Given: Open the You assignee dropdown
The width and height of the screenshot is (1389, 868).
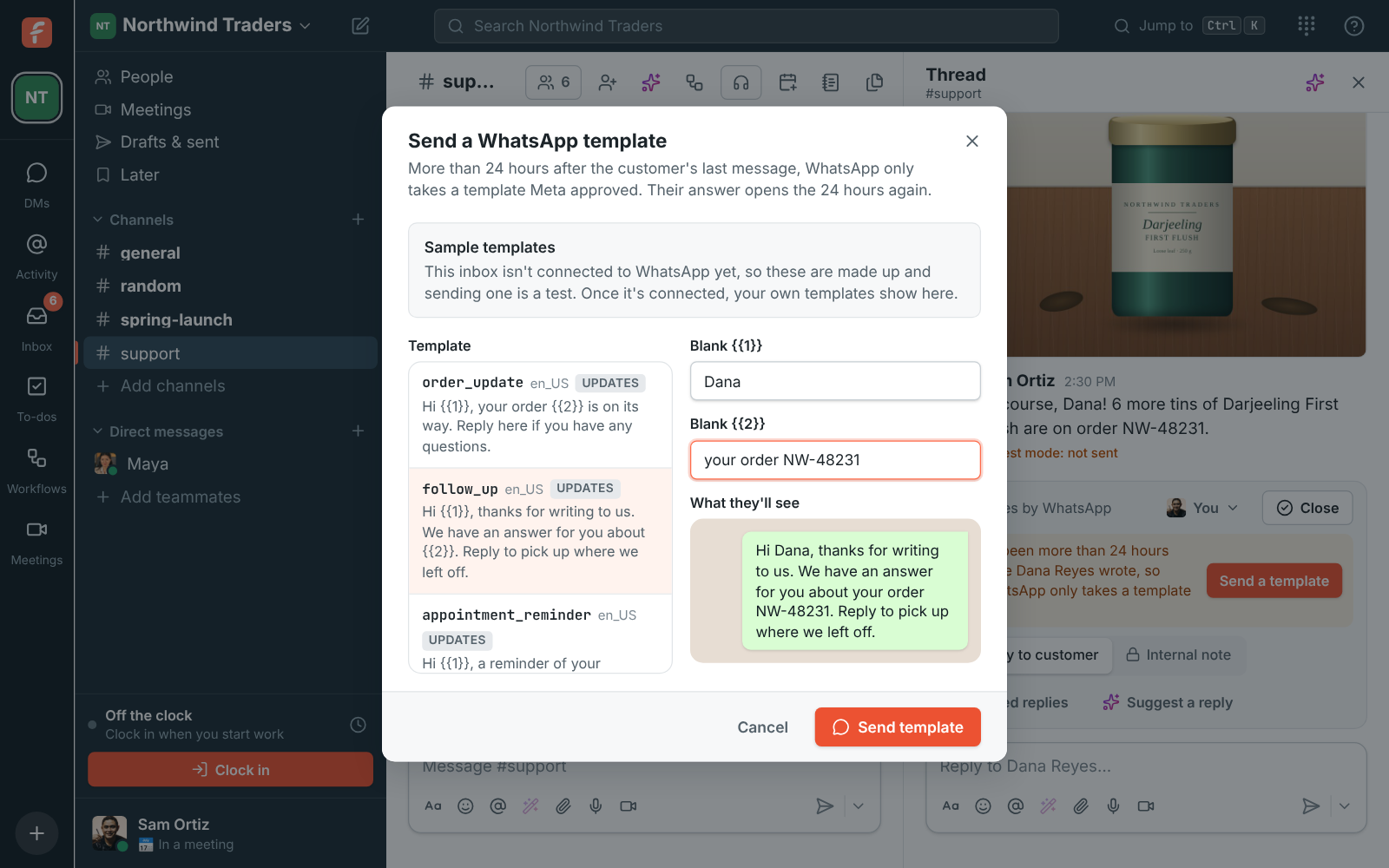Looking at the screenshot, I should 1202,508.
